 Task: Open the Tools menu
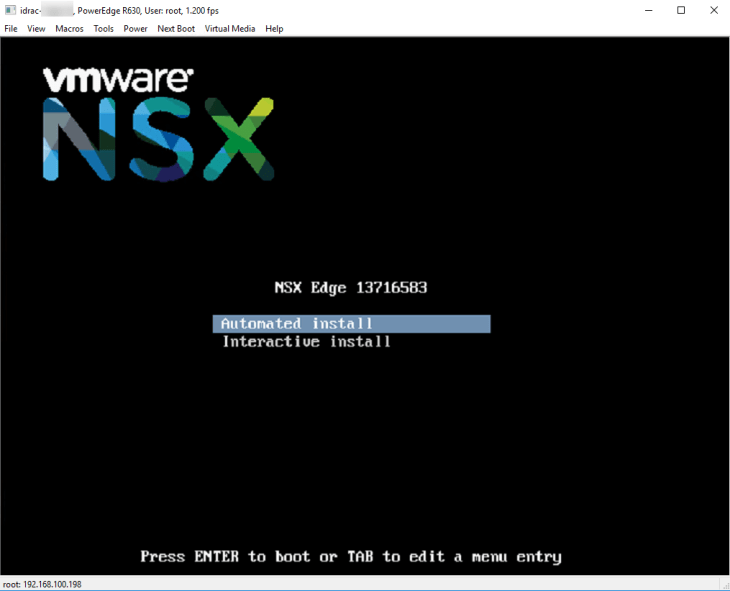(103, 29)
